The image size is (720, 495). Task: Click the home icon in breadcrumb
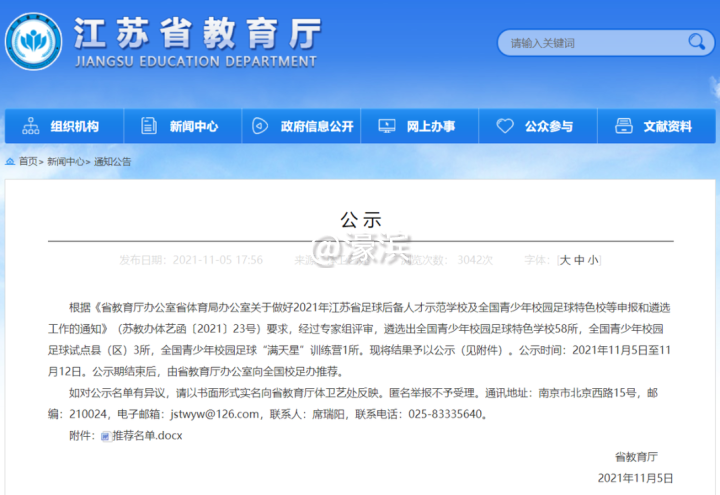(x=10, y=161)
